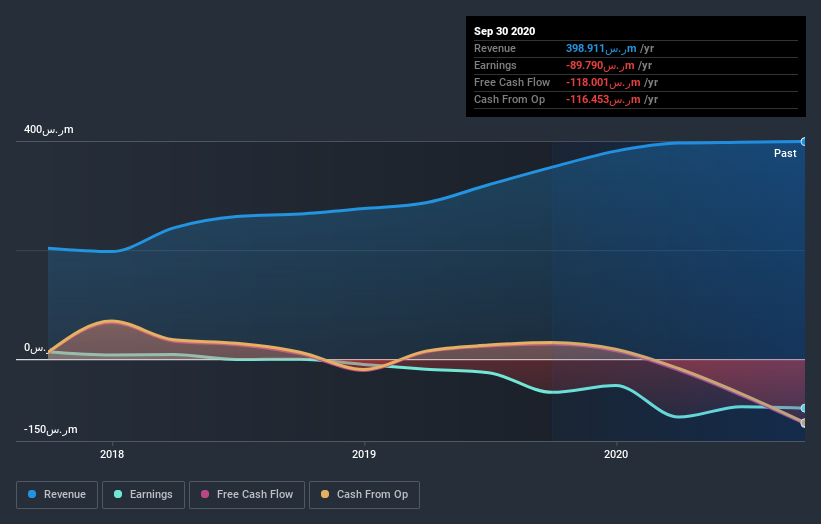The height and width of the screenshot is (524, 821).
Task: Toggle the Cash From Op legend button
Action: [364, 495]
